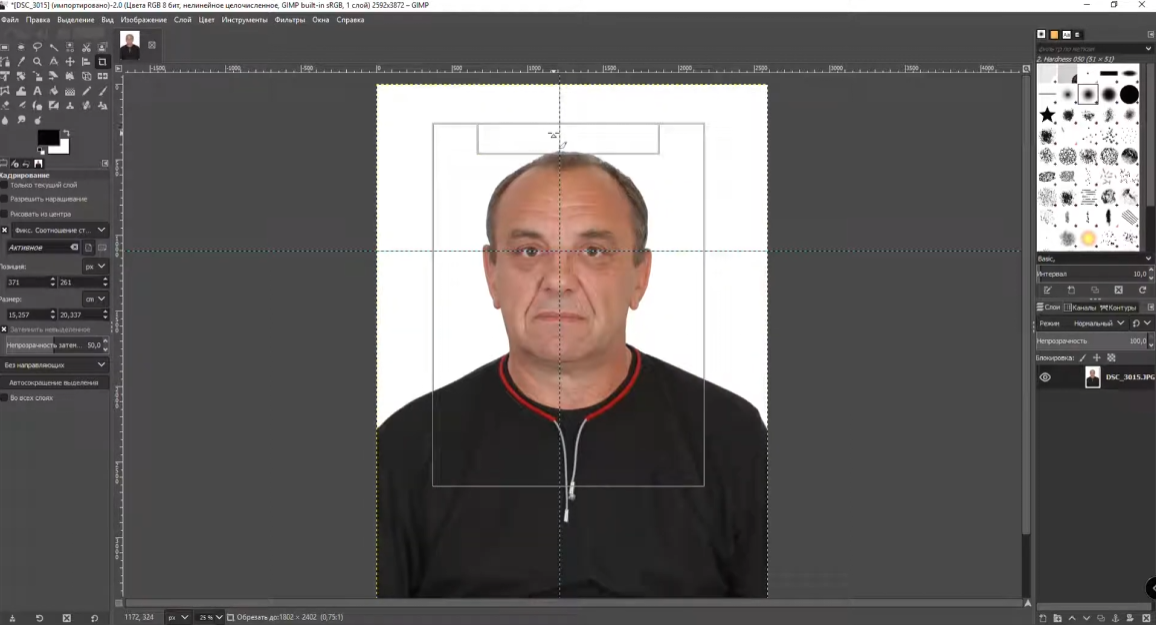1156x625 pixels.
Task: Enable Рисовать из центра checkbox
Action: click(4, 214)
